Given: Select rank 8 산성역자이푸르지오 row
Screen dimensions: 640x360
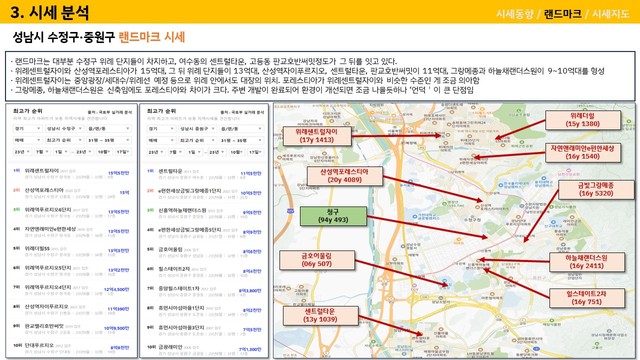Looking at the screenshot, I should point(71,309).
